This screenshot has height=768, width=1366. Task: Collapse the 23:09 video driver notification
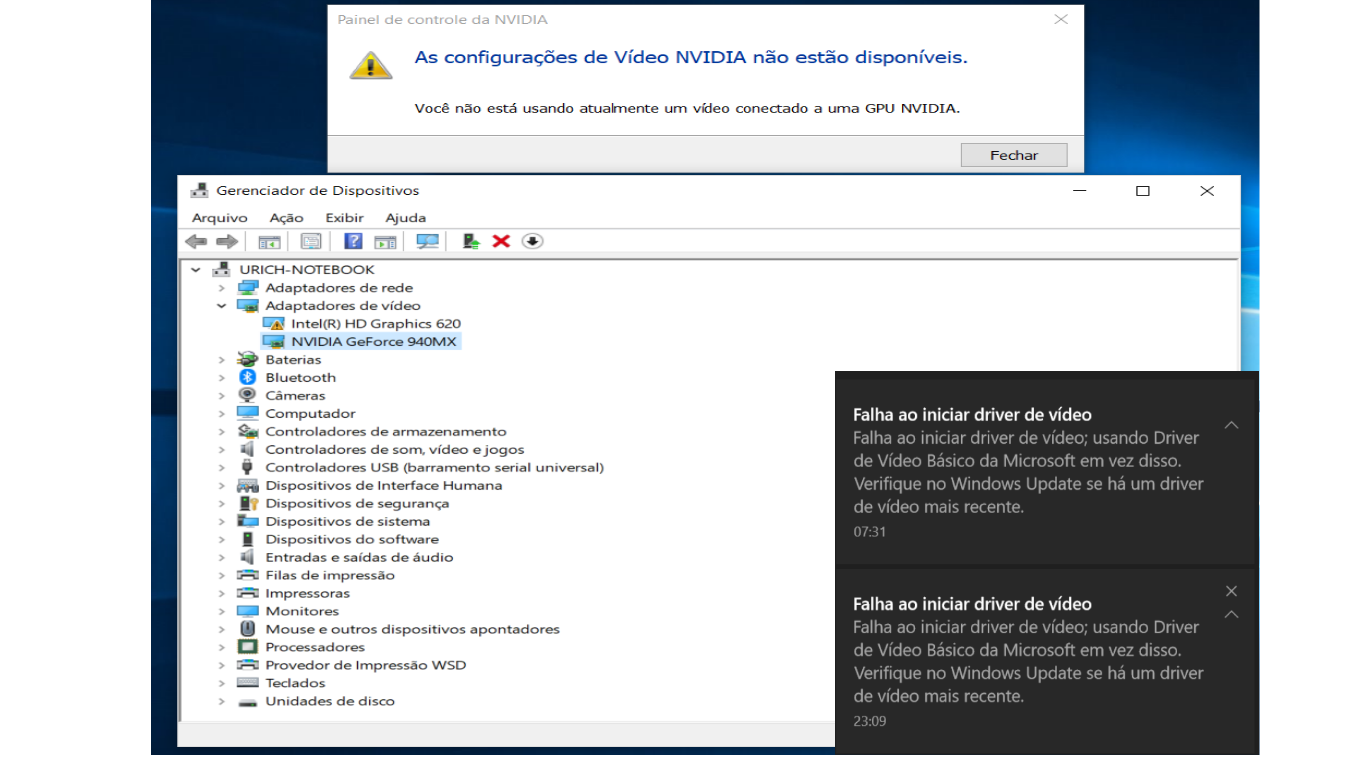coord(1231,614)
